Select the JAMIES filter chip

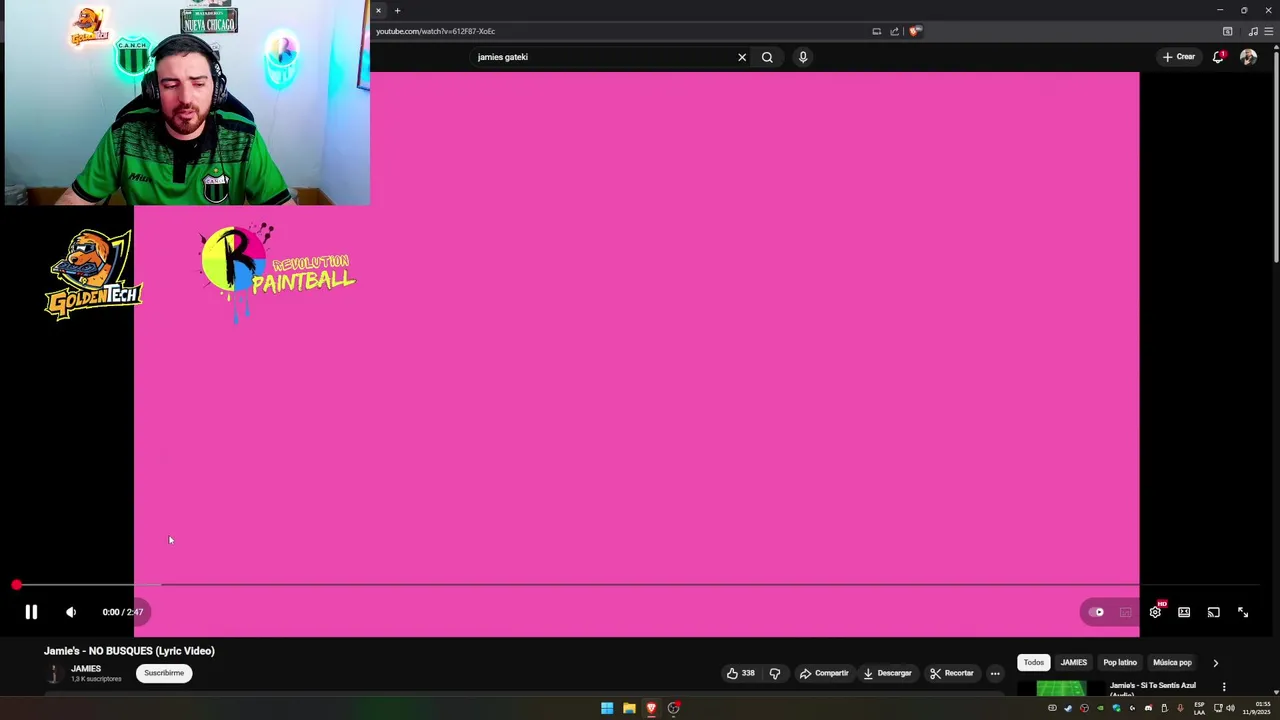1073,662
